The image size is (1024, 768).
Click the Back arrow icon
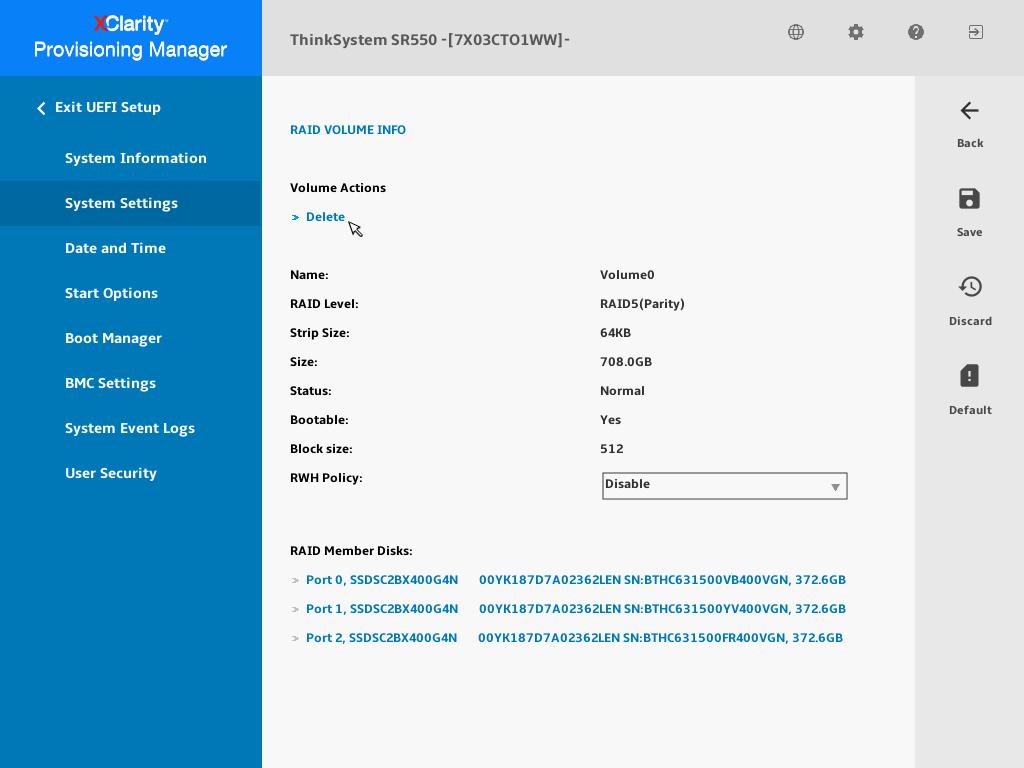pos(970,111)
